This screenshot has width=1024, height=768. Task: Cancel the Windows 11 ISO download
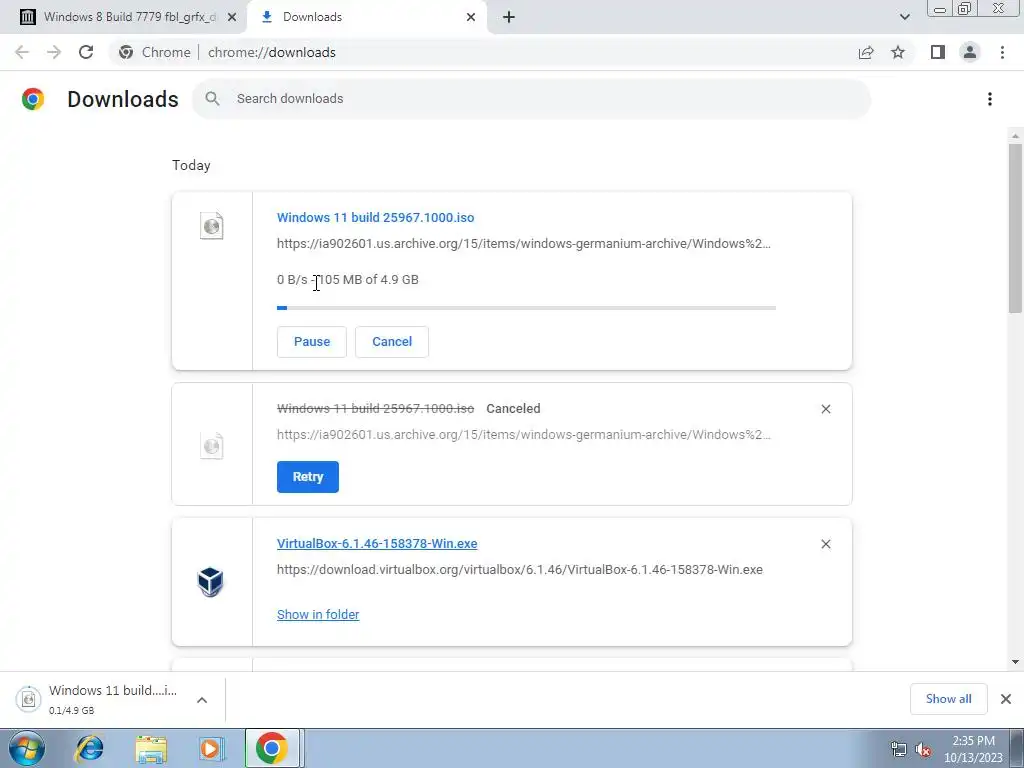point(392,342)
